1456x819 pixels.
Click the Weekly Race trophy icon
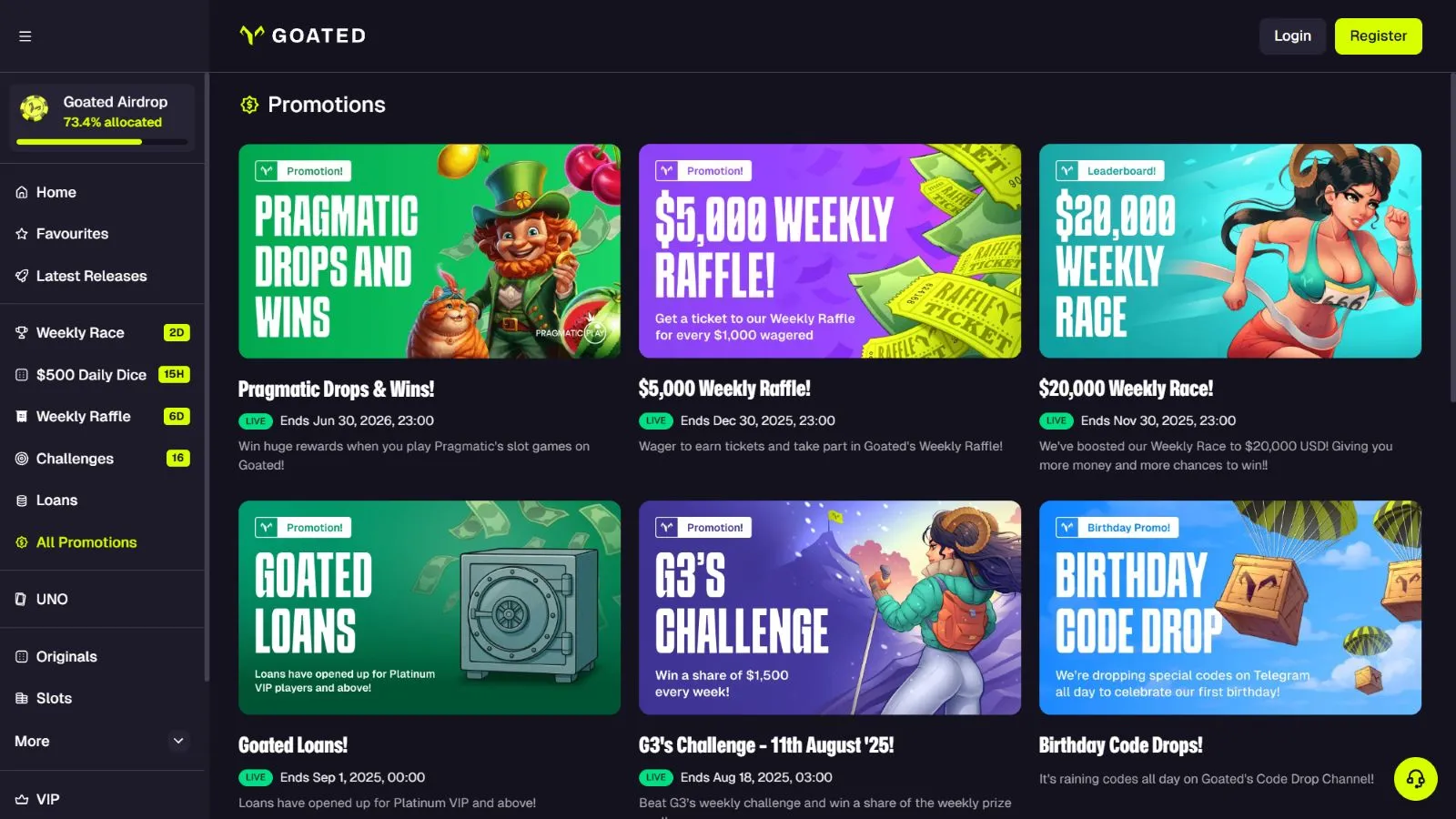pos(22,333)
